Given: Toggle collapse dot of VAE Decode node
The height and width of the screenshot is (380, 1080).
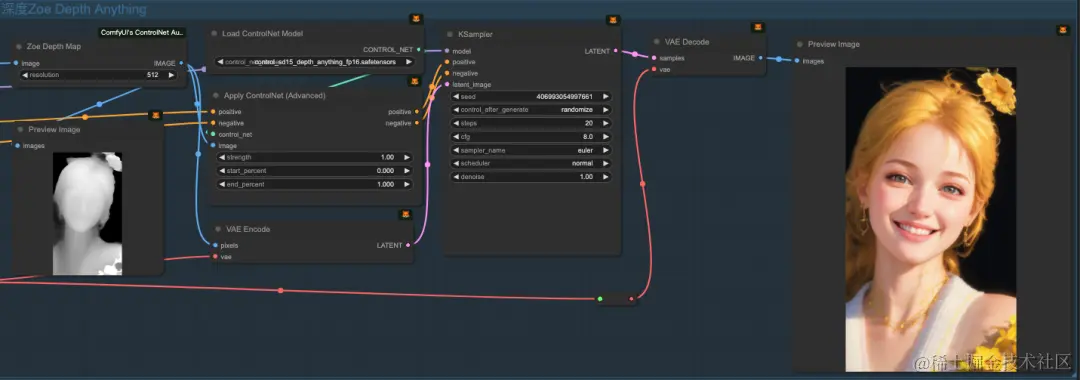Looking at the screenshot, I should tap(656, 41).
